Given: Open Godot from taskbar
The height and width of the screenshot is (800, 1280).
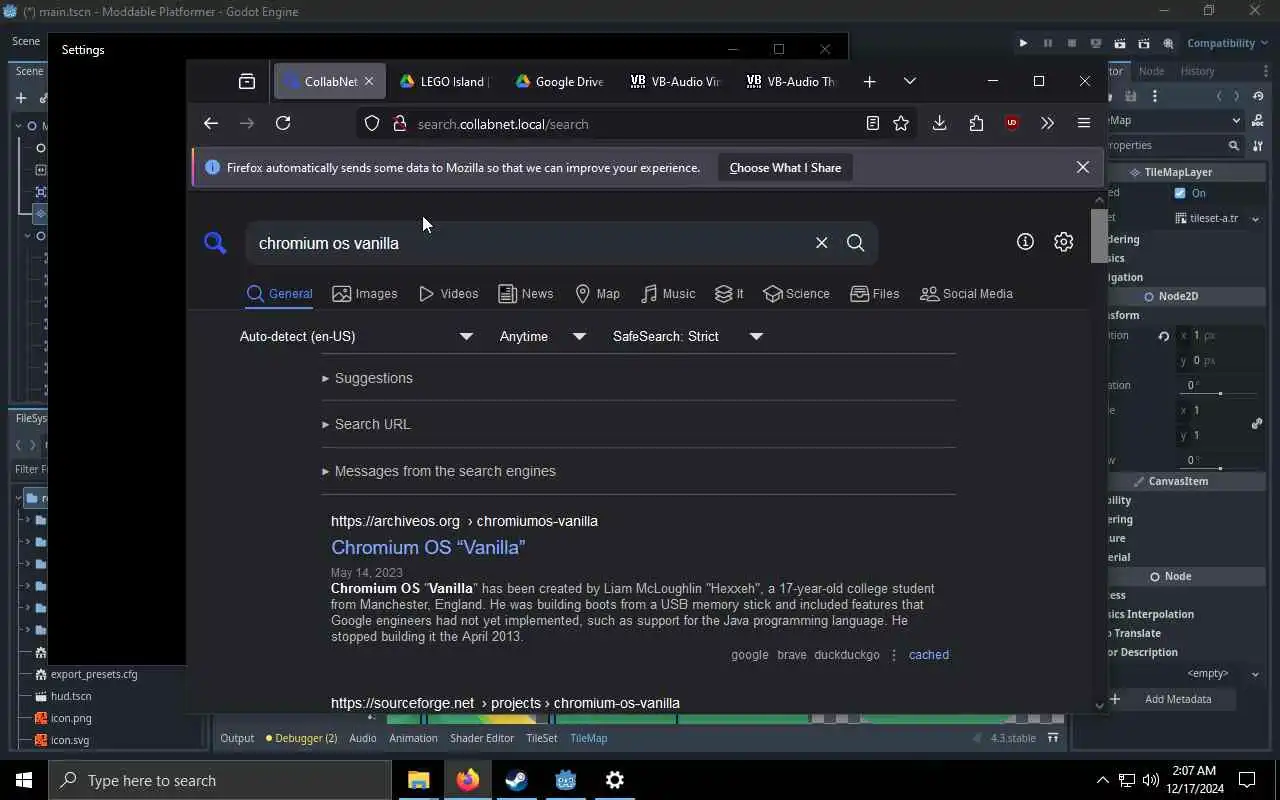Looking at the screenshot, I should (566, 780).
